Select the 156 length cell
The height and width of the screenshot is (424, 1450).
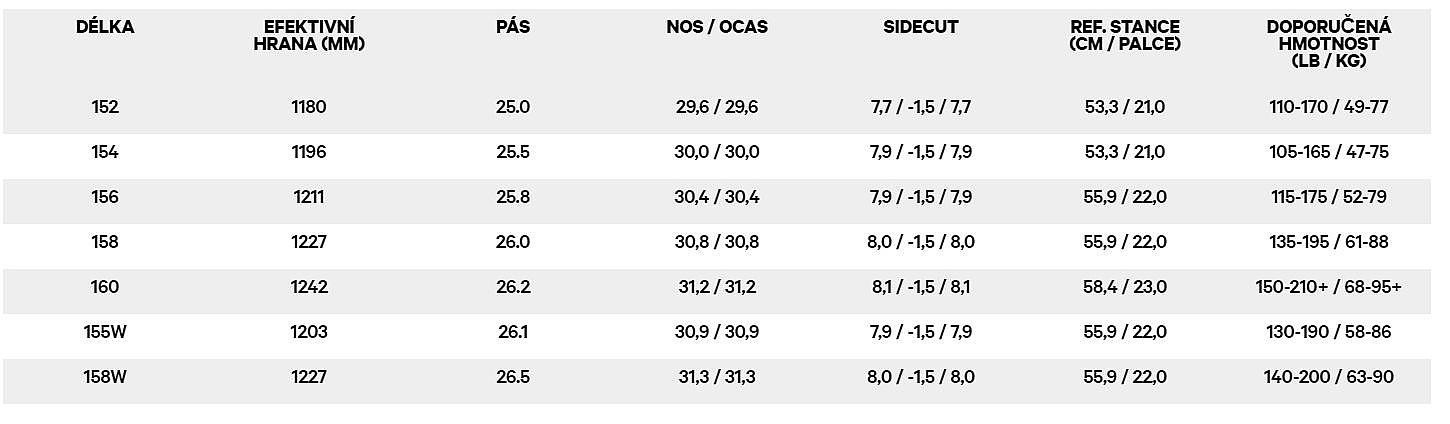(x=105, y=197)
